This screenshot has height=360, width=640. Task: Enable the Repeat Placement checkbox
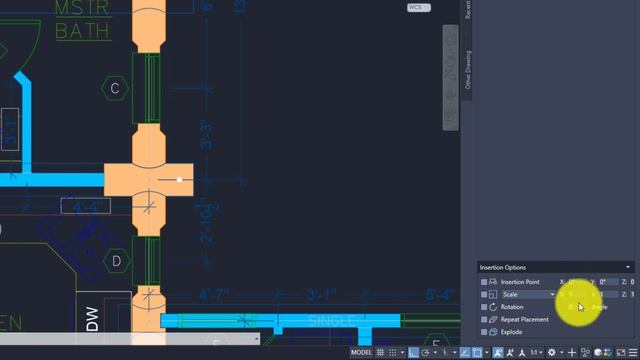coord(484,320)
